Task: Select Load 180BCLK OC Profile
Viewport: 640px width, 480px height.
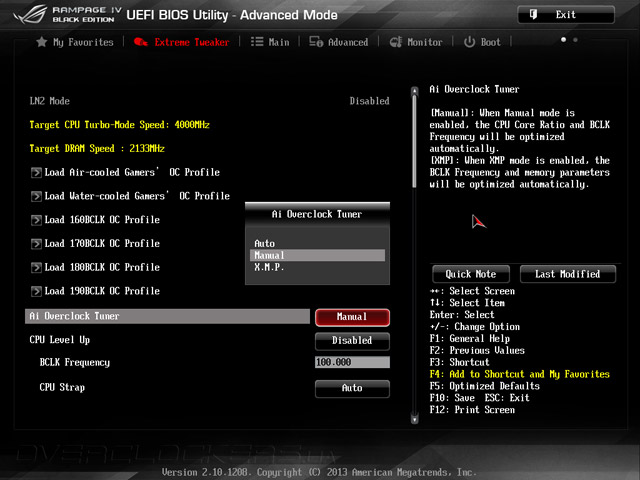Action: pos(102,267)
